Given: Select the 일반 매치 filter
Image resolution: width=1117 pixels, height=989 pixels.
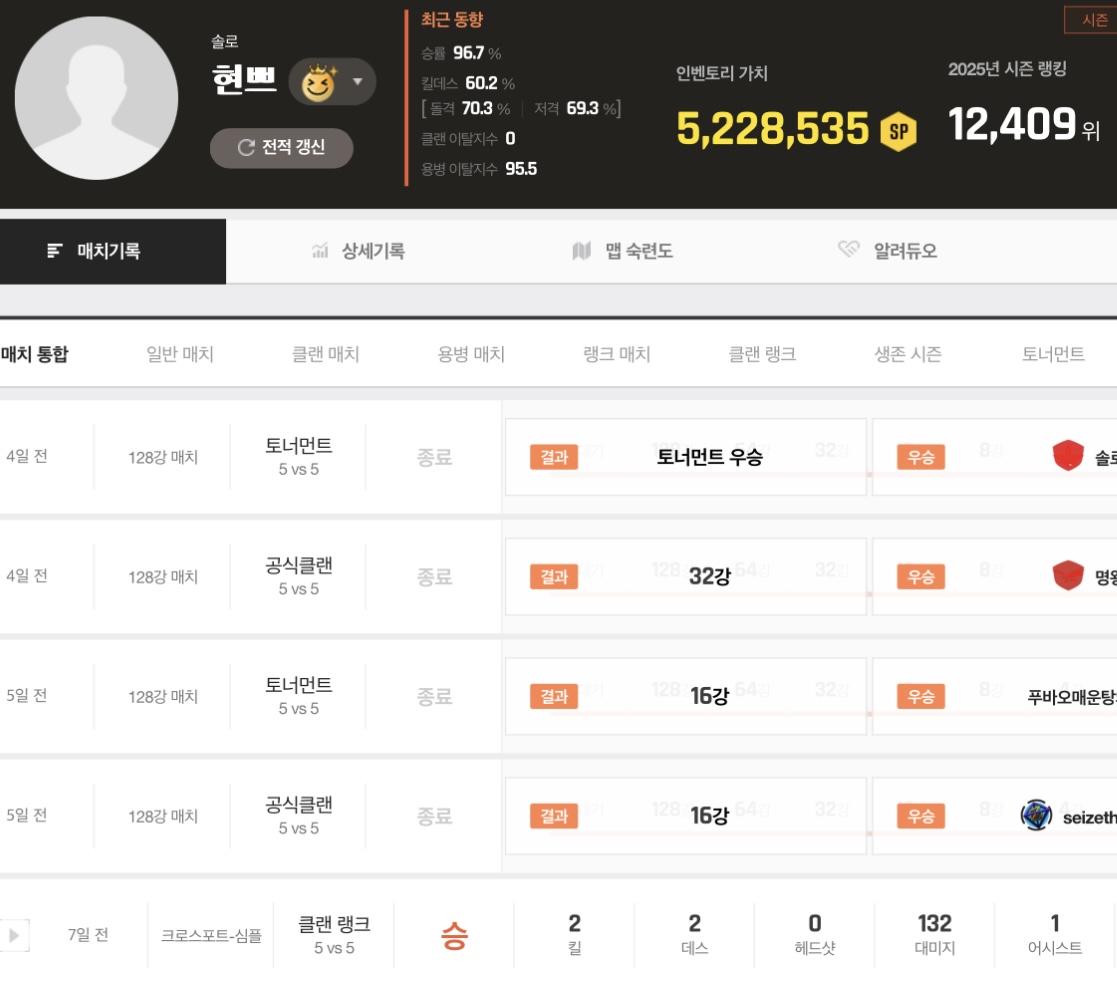Looking at the screenshot, I should [x=180, y=355].
